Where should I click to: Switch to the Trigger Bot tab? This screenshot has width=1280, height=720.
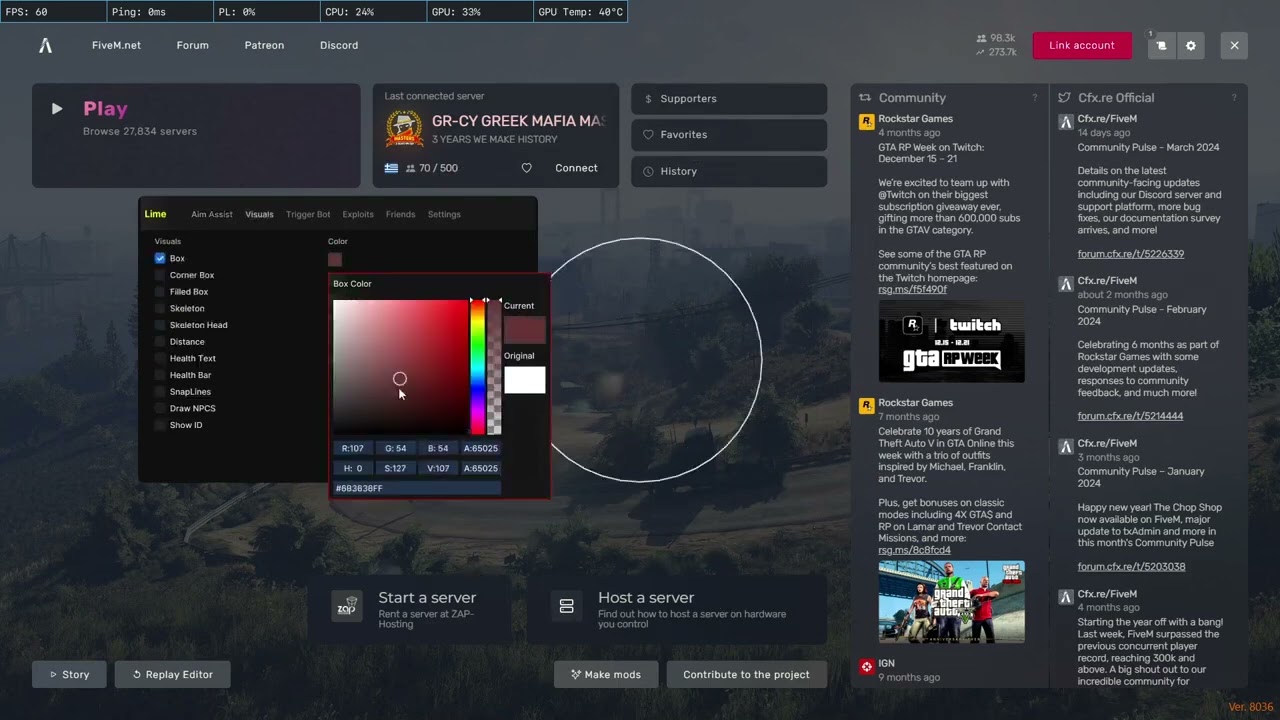tap(308, 214)
